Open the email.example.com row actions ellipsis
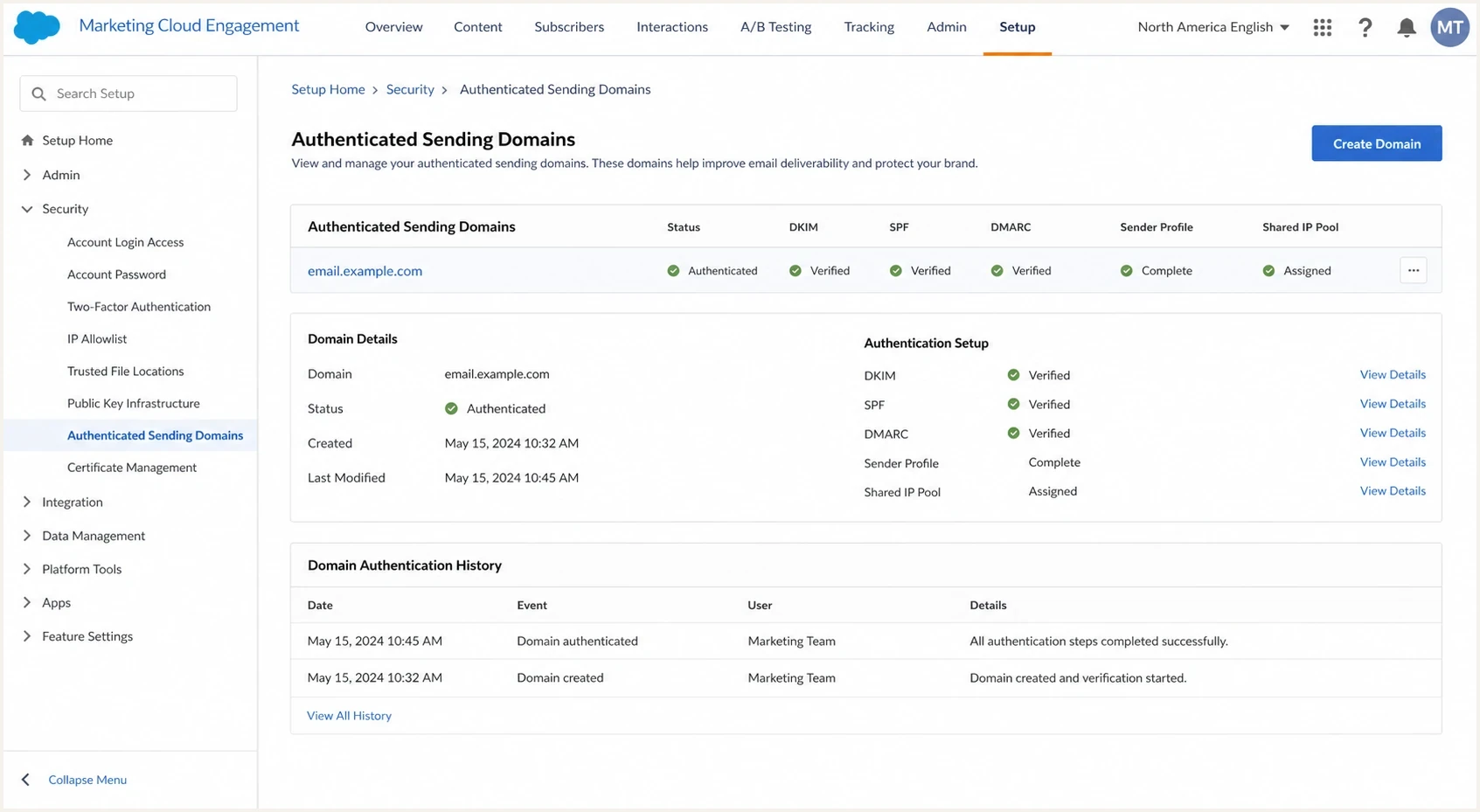Image resolution: width=1480 pixels, height=812 pixels. (x=1414, y=270)
